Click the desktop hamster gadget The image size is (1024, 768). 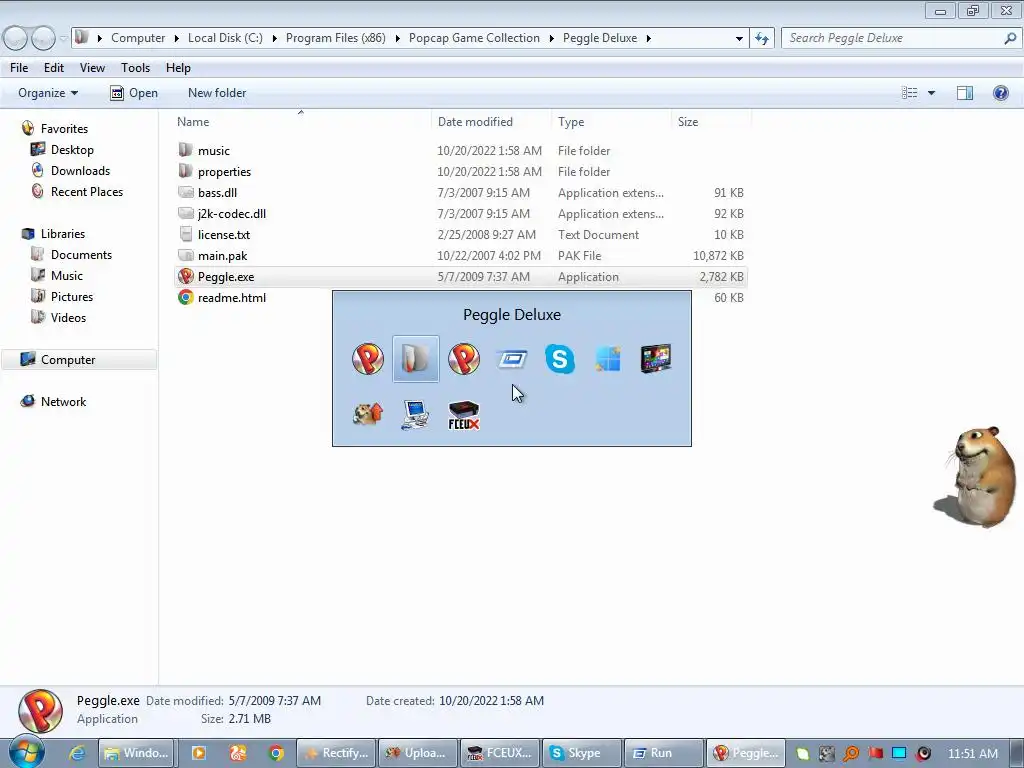tap(976, 477)
